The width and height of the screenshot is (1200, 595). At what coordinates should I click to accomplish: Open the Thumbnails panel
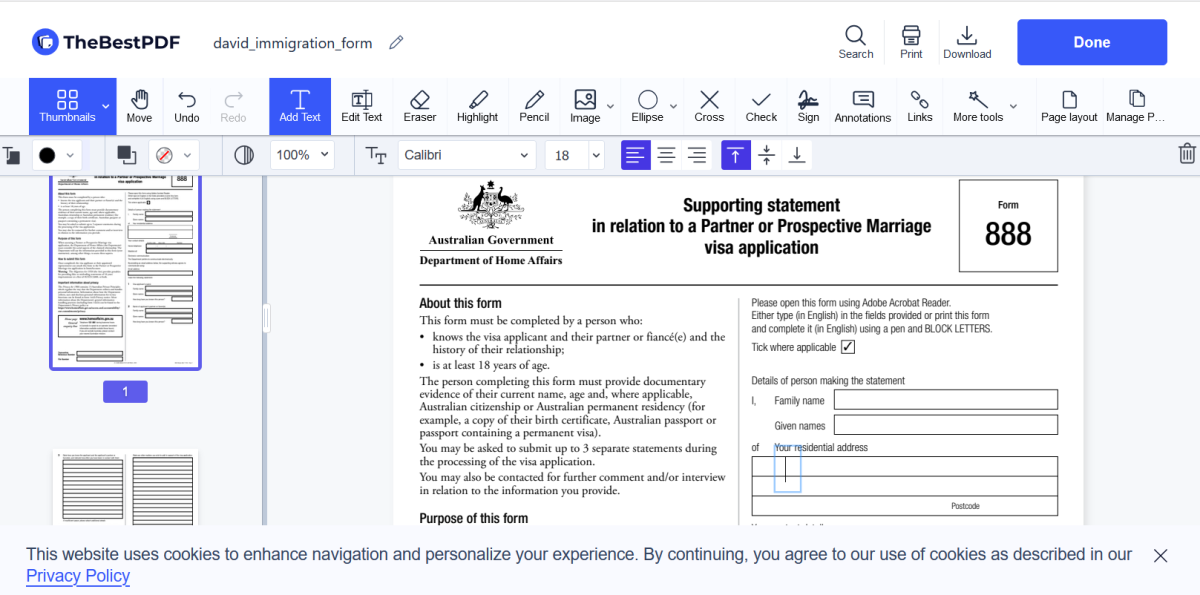coord(70,105)
